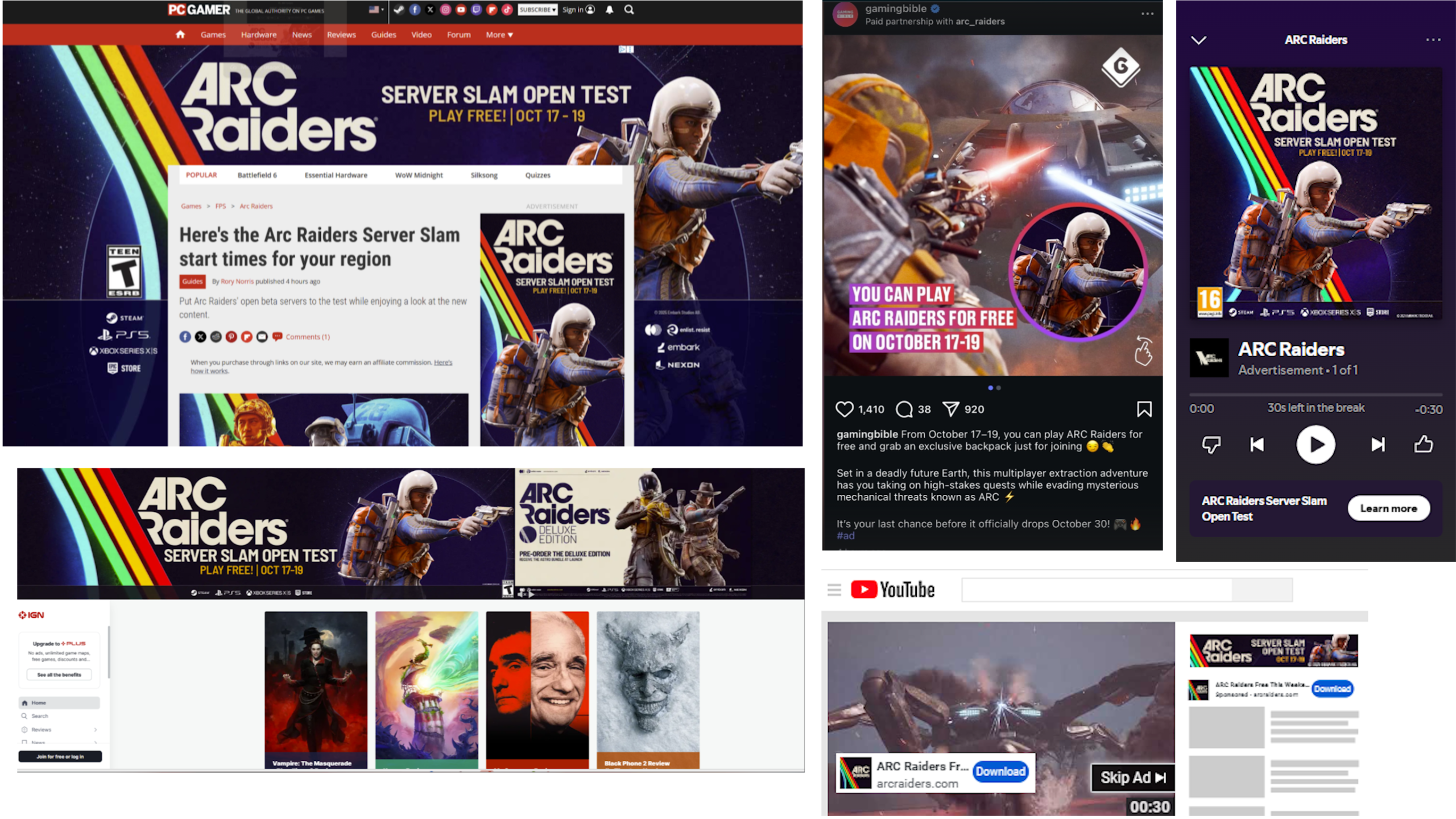Click the PC Gamer home icon
The height and width of the screenshot is (819, 1456).
click(180, 35)
